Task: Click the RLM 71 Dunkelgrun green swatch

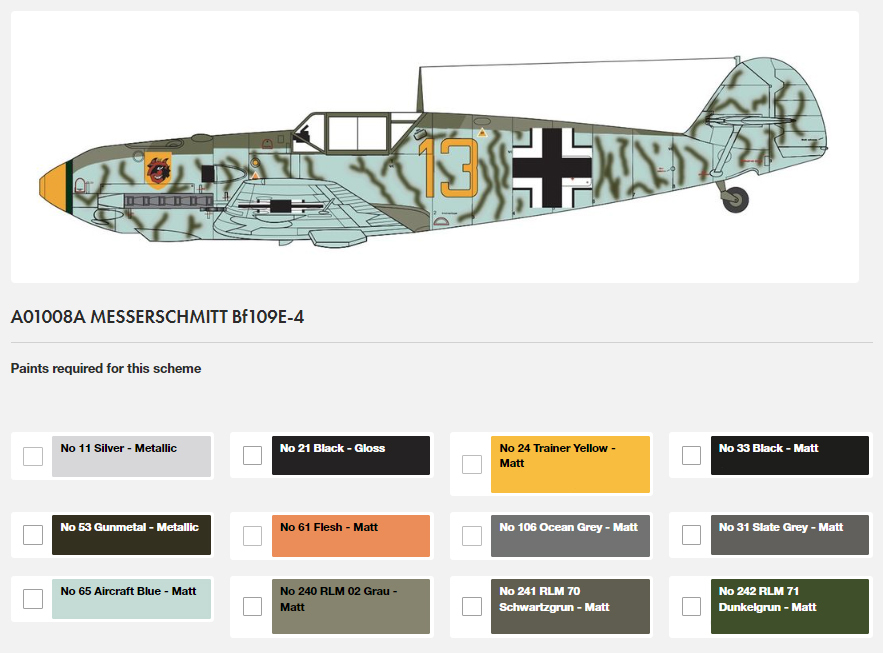Action: tap(790, 606)
